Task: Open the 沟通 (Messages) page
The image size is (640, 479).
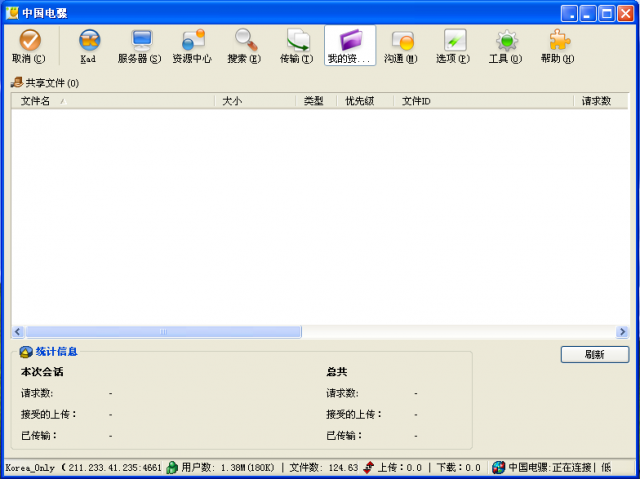Action: click(401, 45)
